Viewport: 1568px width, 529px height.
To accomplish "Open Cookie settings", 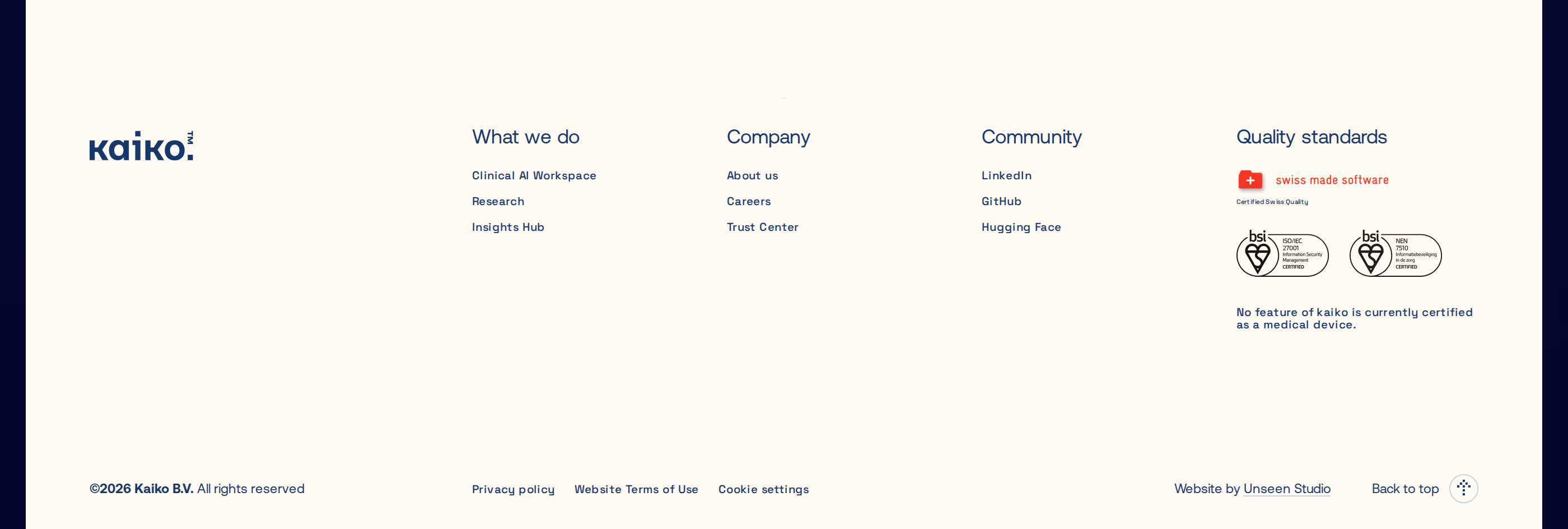I will (x=763, y=489).
